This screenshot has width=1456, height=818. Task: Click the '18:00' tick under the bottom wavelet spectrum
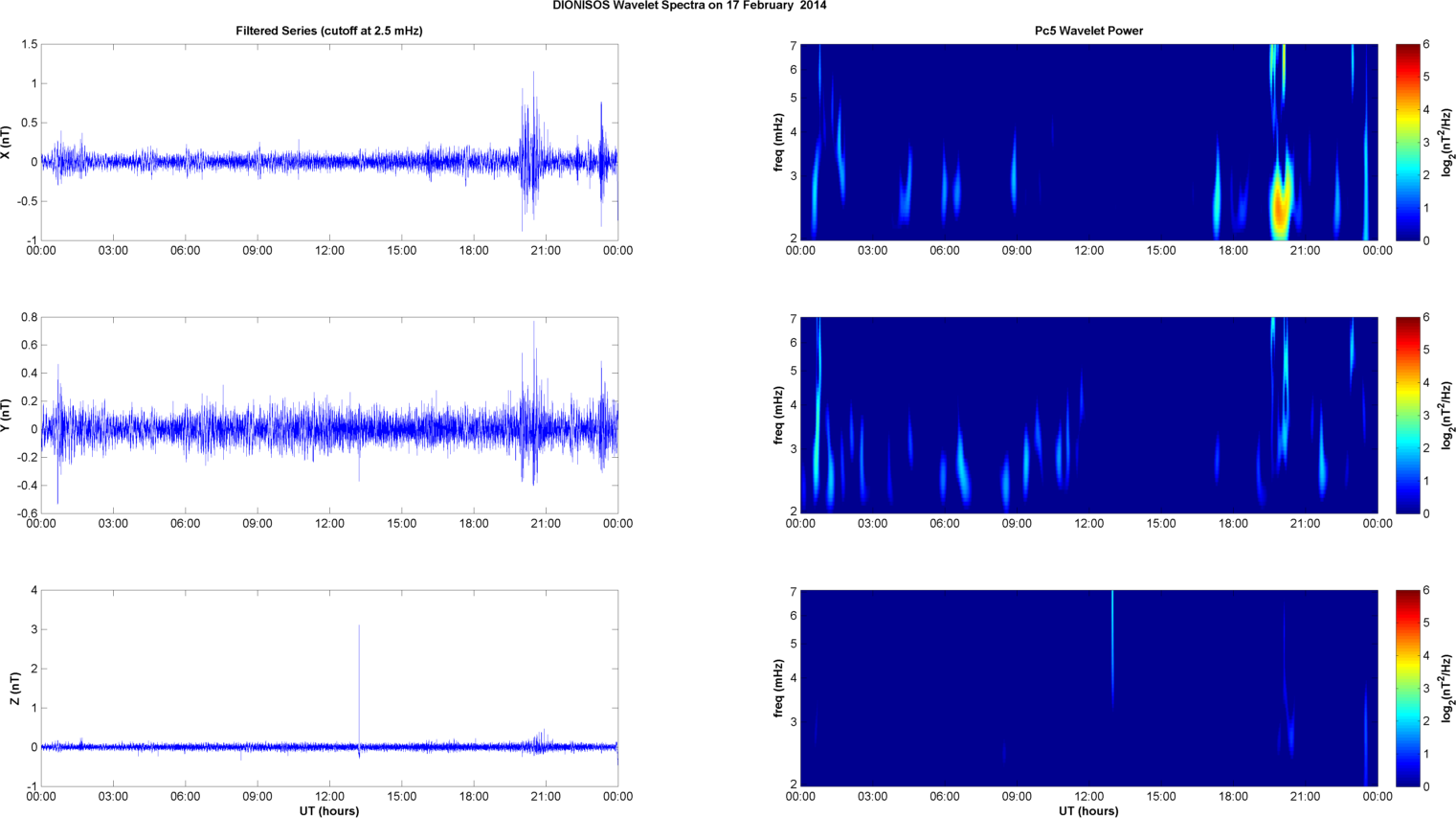tap(1233, 797)
